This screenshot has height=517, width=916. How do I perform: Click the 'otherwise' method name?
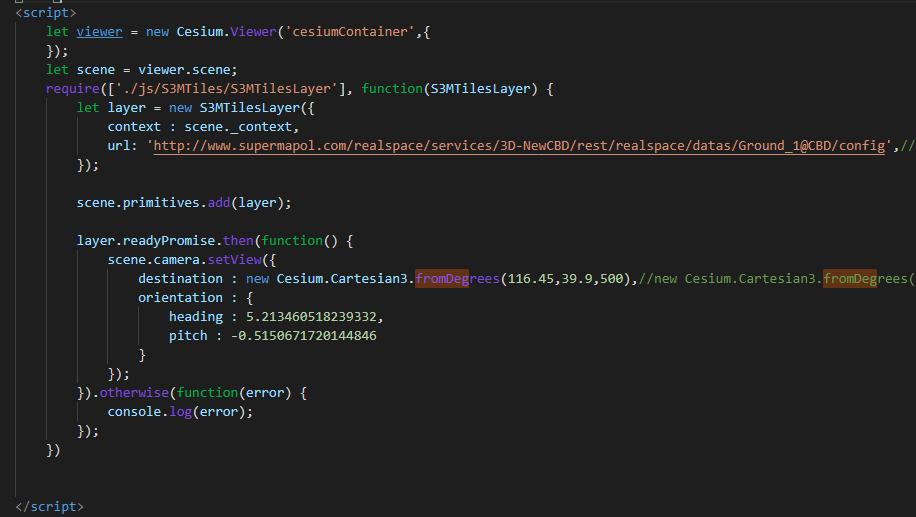pyautogui.click(x=134, y=393)
